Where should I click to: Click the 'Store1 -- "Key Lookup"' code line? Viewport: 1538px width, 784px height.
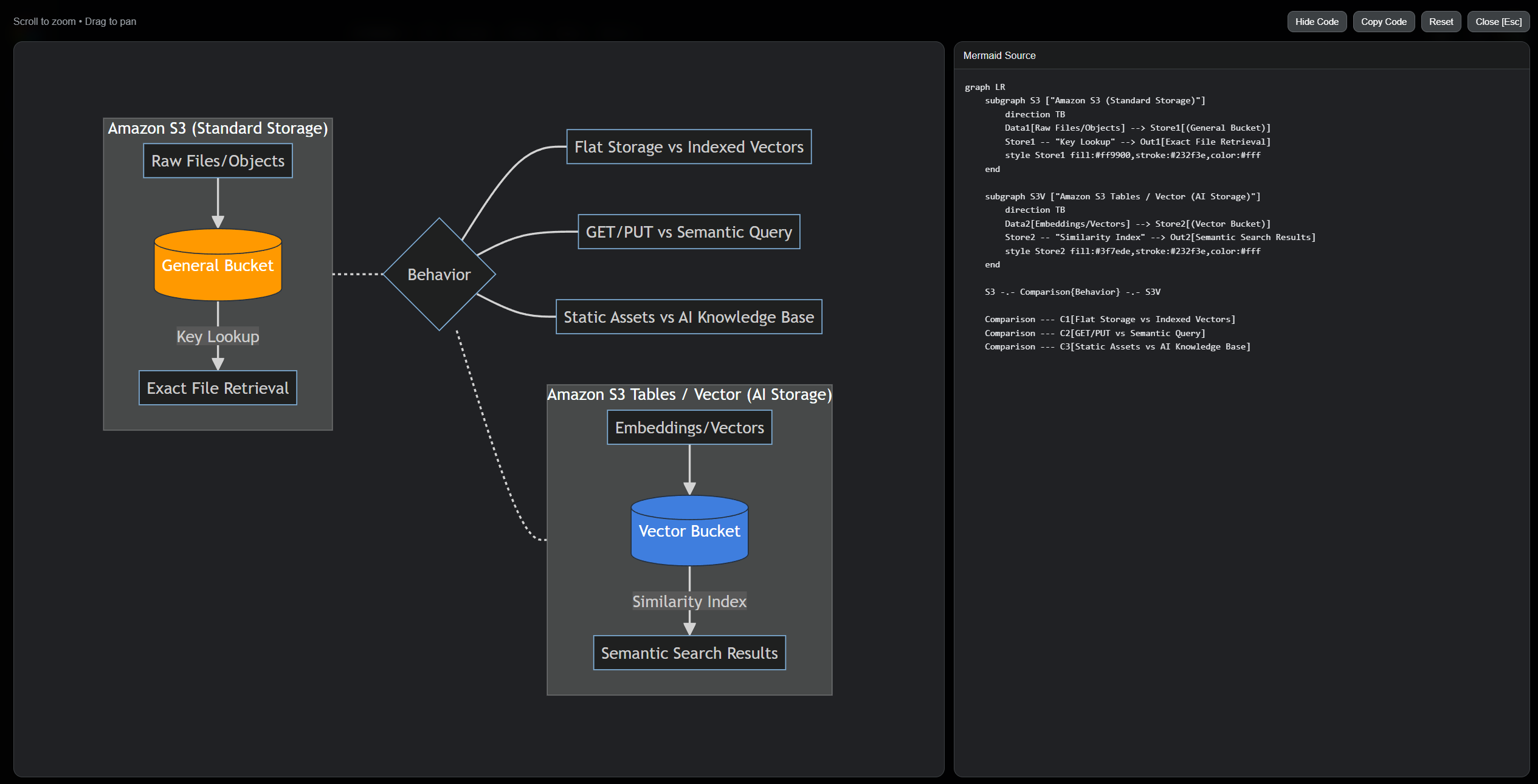click(1137, 142)
